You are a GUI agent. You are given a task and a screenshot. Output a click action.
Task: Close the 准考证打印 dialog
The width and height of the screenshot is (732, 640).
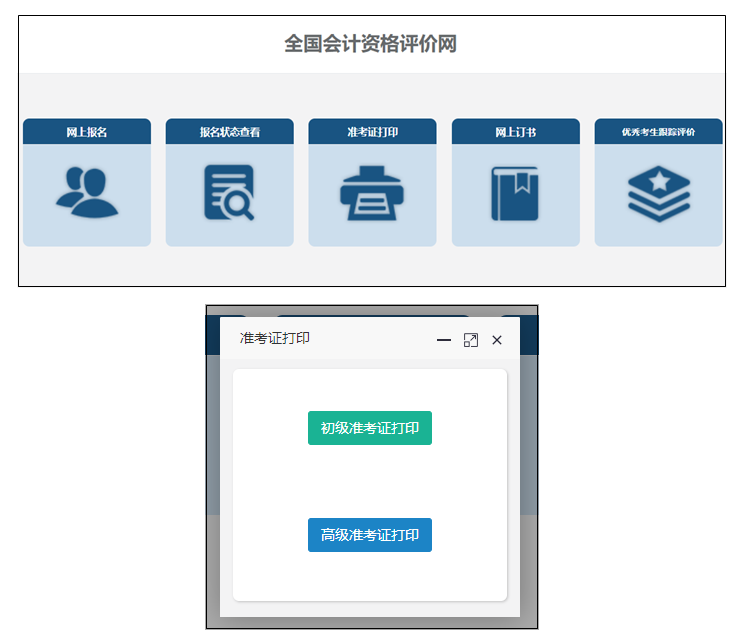pyautogui.click(x=497, y=340)
